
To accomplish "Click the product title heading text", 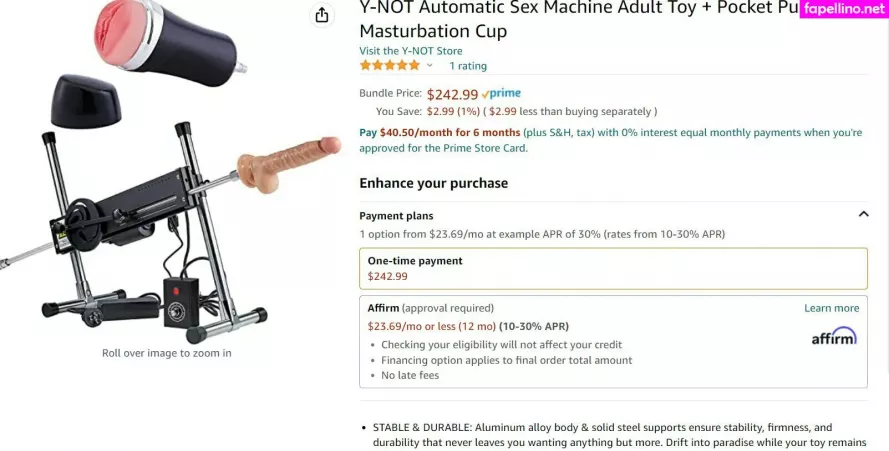I will tap(578, 19).
